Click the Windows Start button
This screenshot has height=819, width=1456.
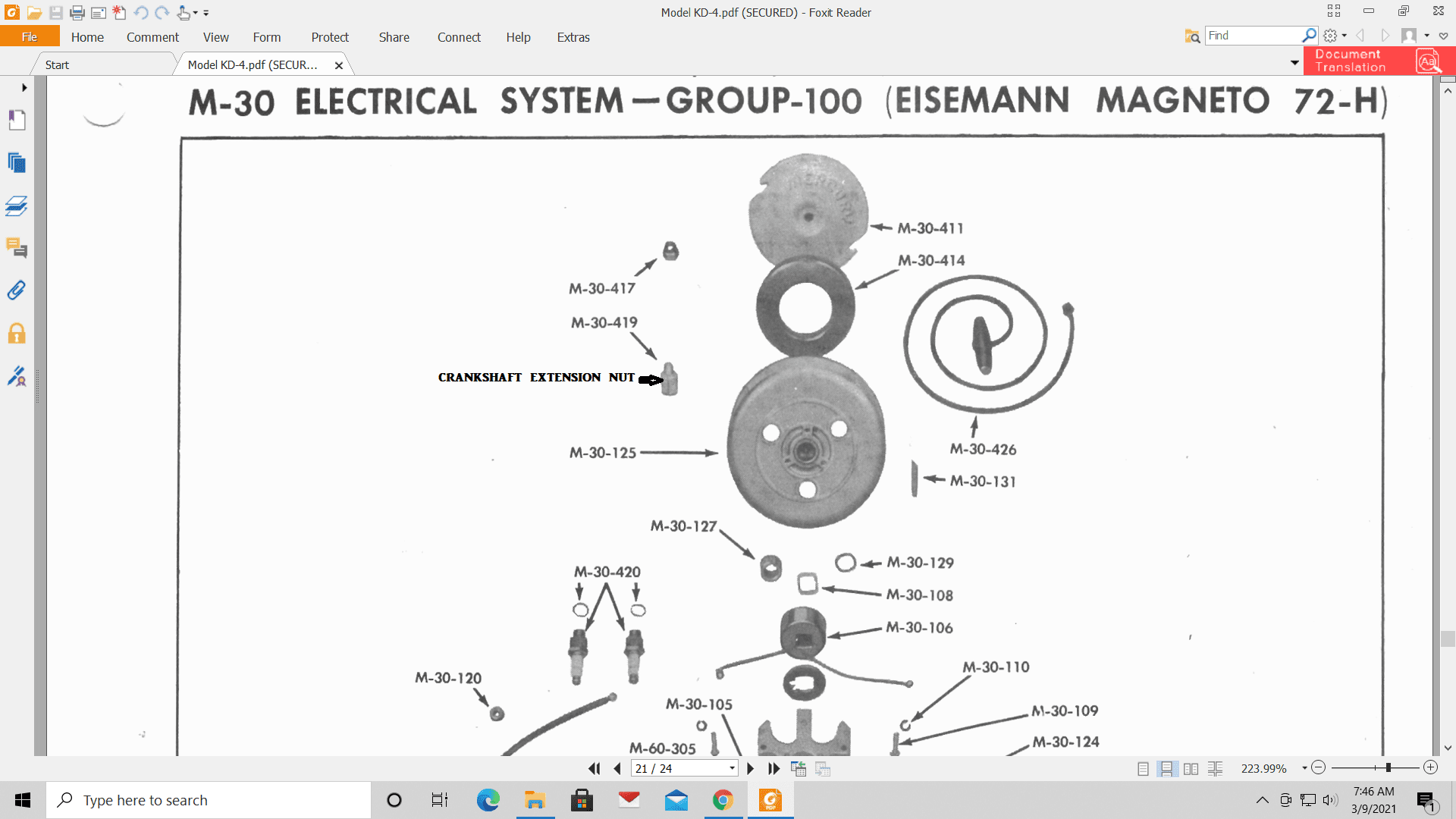[x=23, y=800]
